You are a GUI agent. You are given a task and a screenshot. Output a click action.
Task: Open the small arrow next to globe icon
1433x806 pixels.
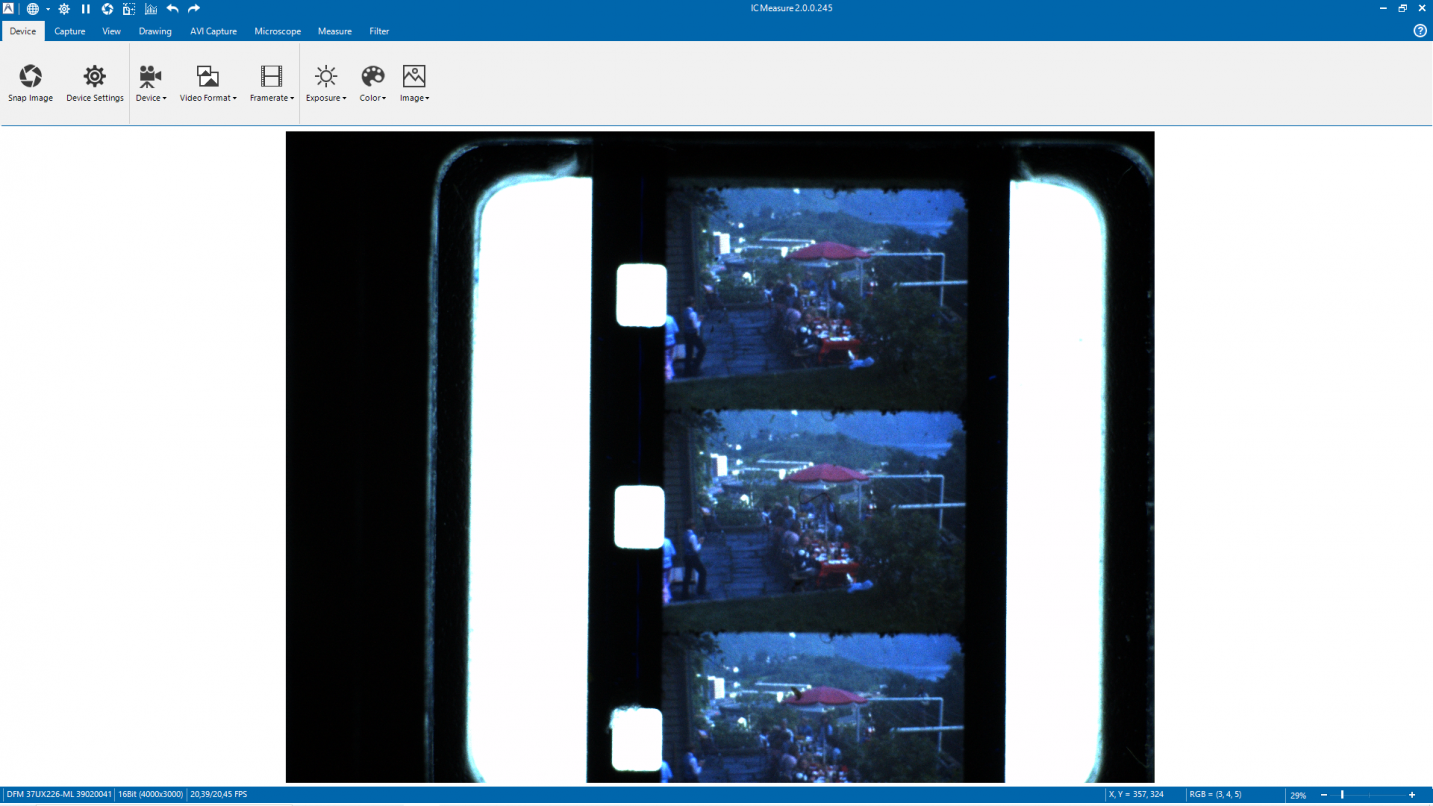coord(47,9)
